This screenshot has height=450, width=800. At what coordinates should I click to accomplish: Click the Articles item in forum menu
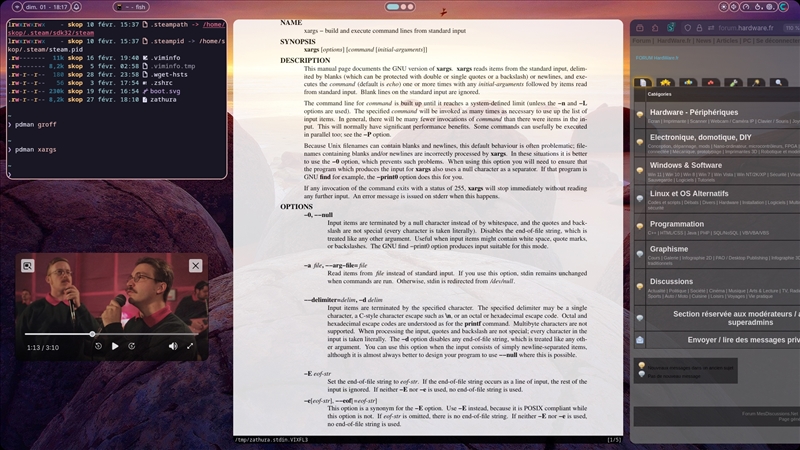click(x=727, y=41)
